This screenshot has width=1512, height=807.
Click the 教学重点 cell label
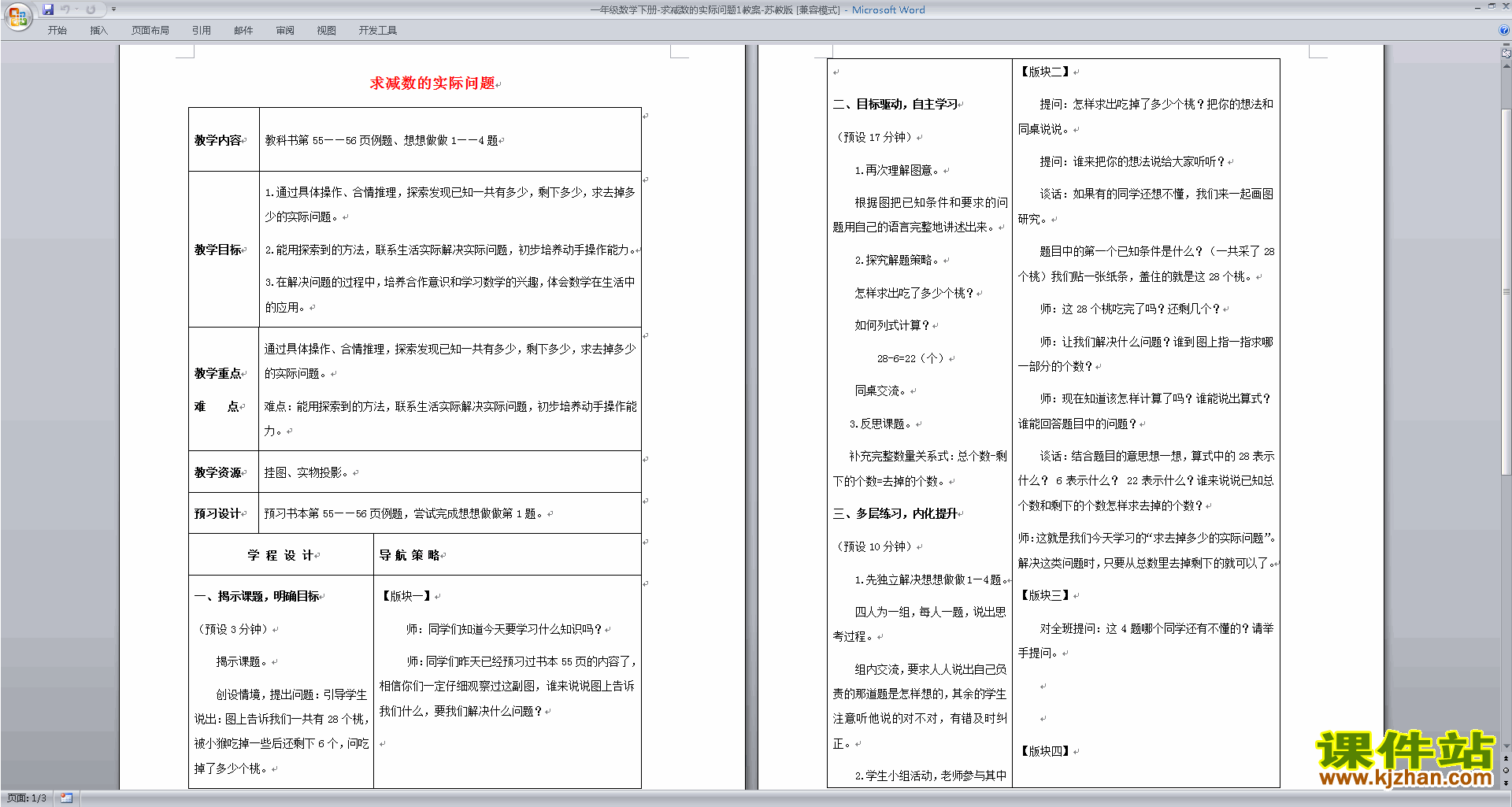coord(218,373)
